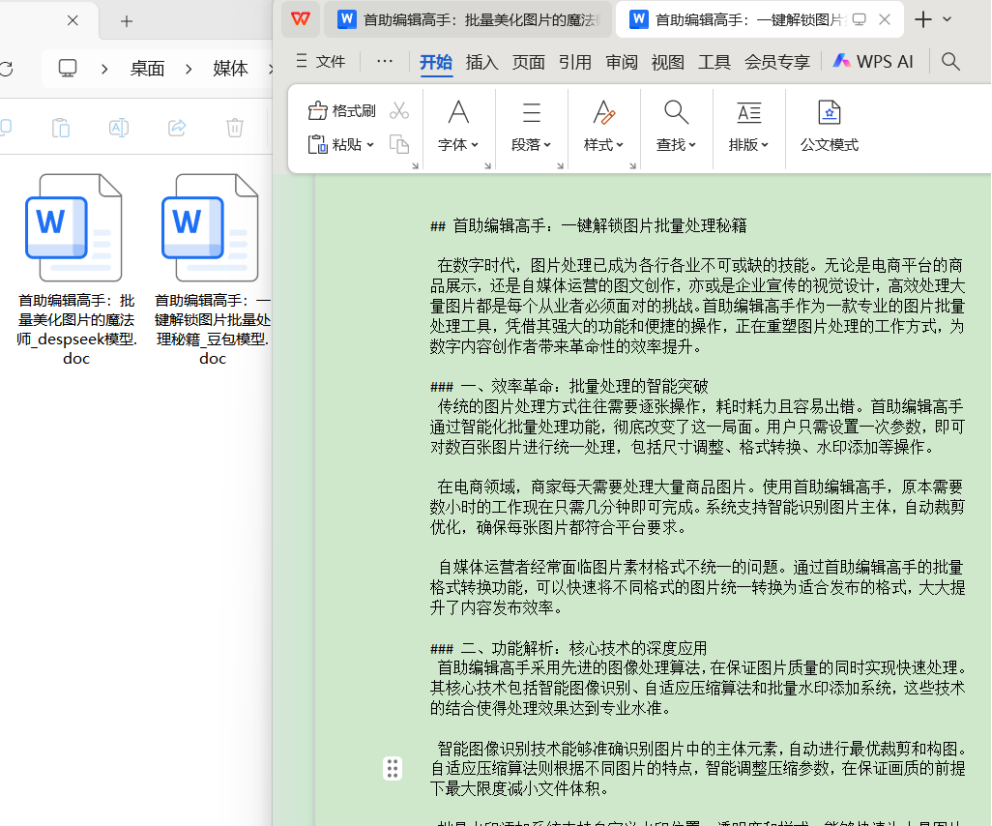Switch to the 页面 ribbon tab

pyautogui.click(x=528, y=62)
